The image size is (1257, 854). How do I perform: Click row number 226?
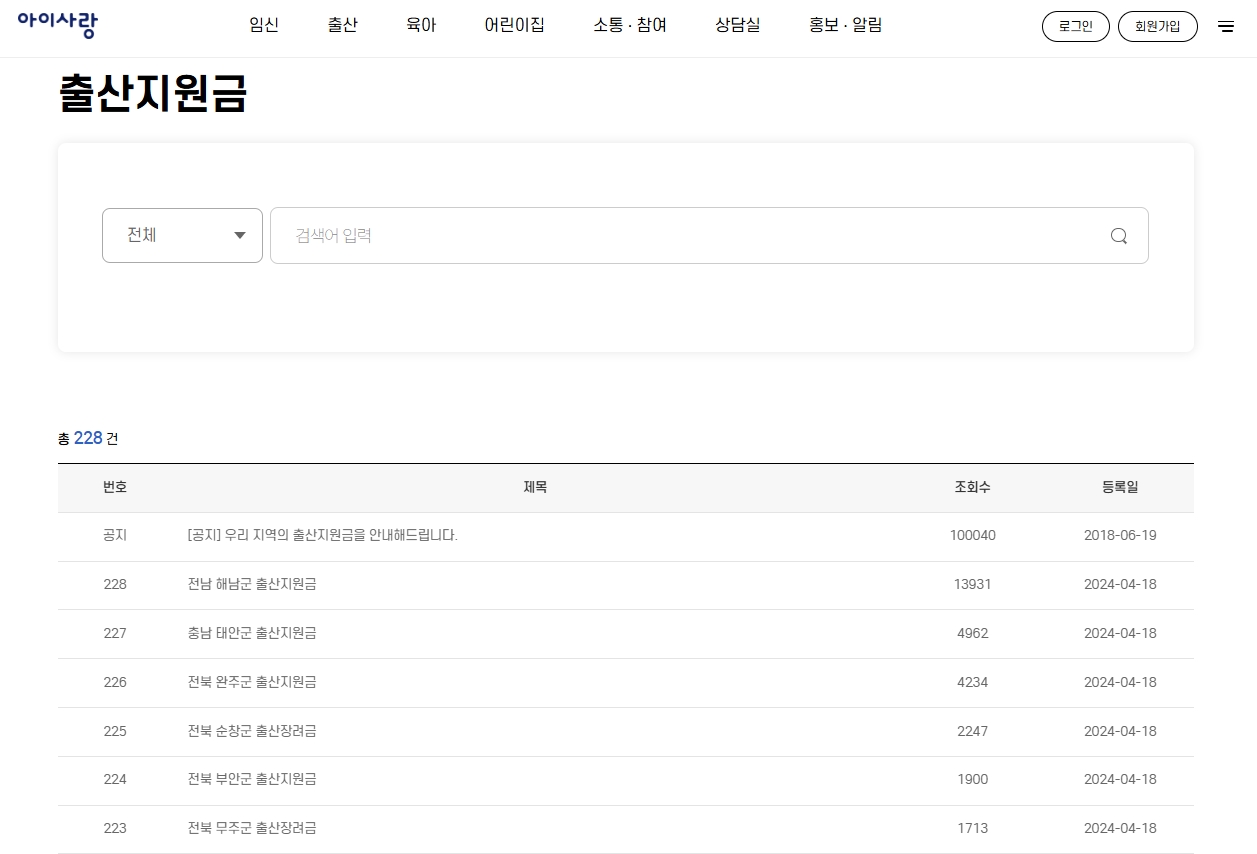(x=115, y=682)
